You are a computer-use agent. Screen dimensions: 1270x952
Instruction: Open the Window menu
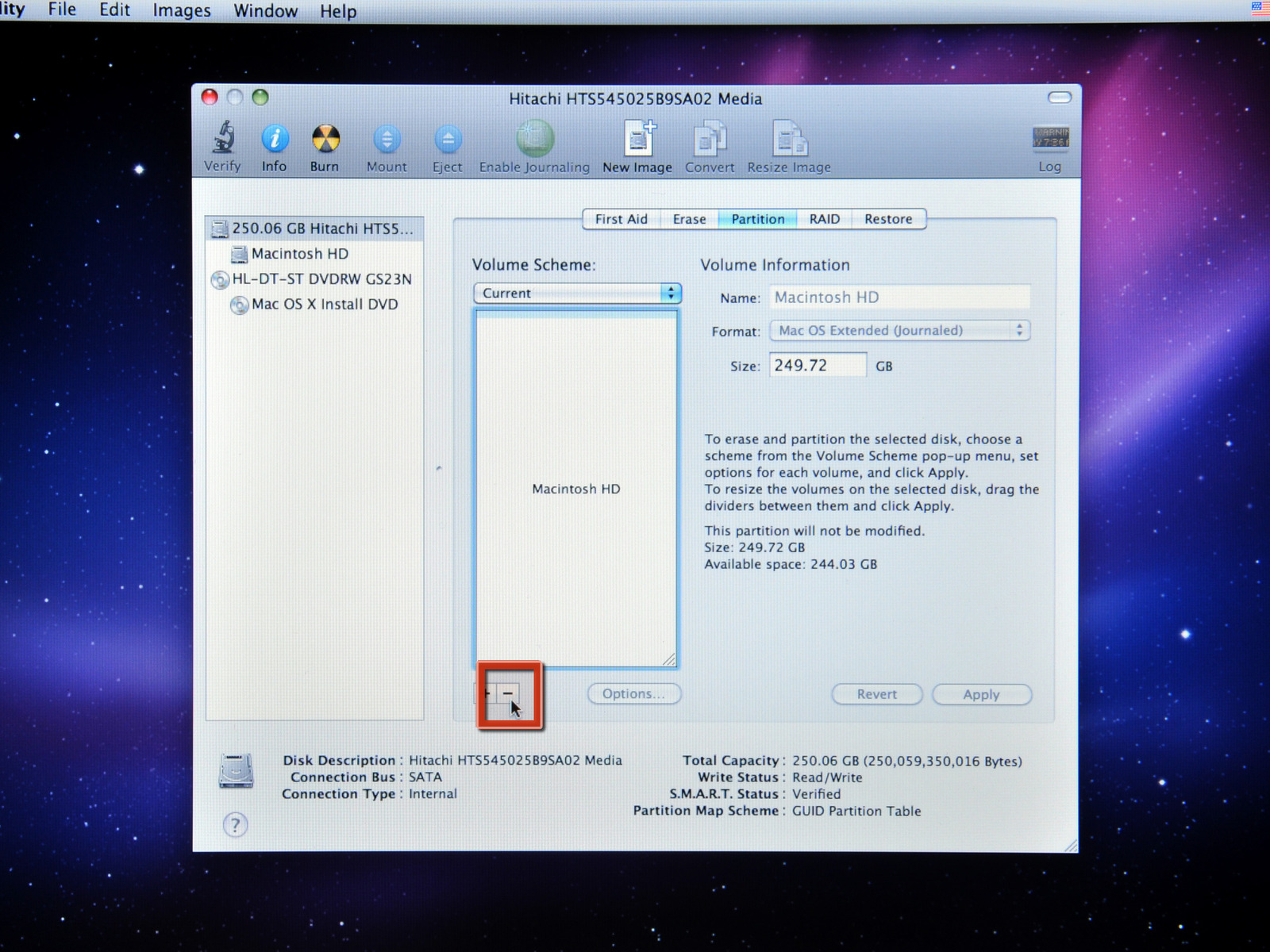(x=266, y=11)
